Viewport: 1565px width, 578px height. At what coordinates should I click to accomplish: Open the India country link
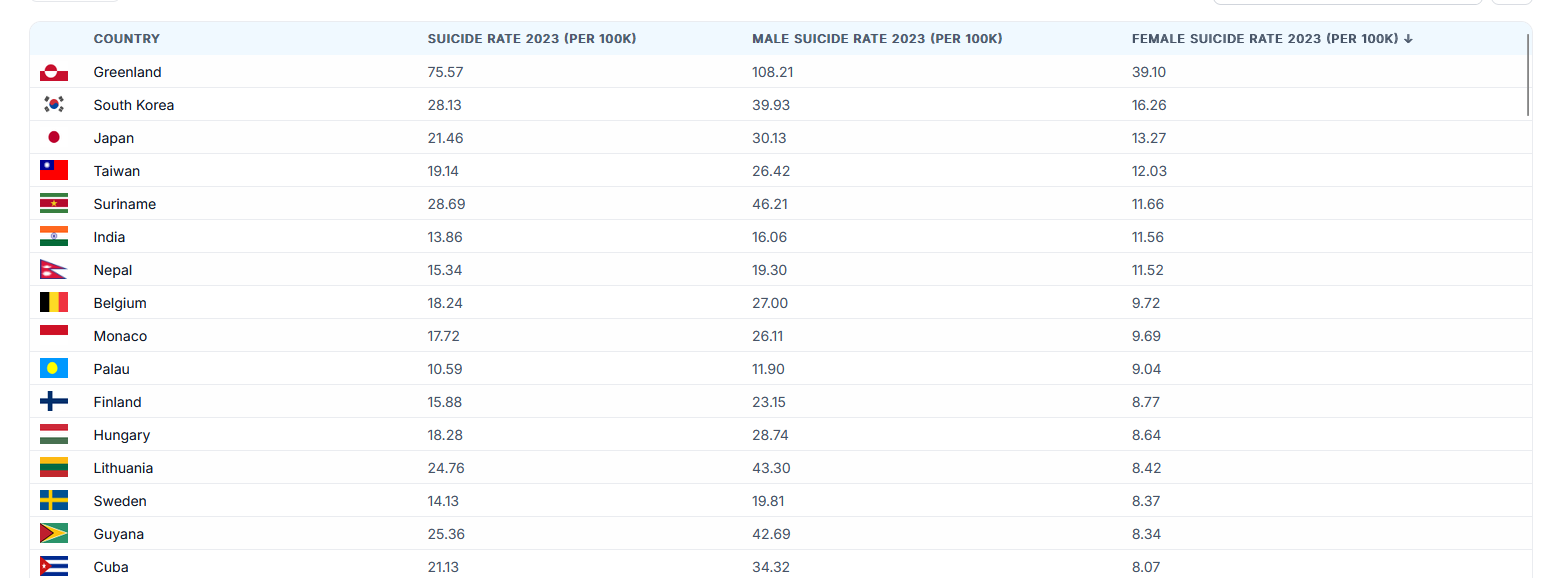pyautogui.click(x=110, y=237)
